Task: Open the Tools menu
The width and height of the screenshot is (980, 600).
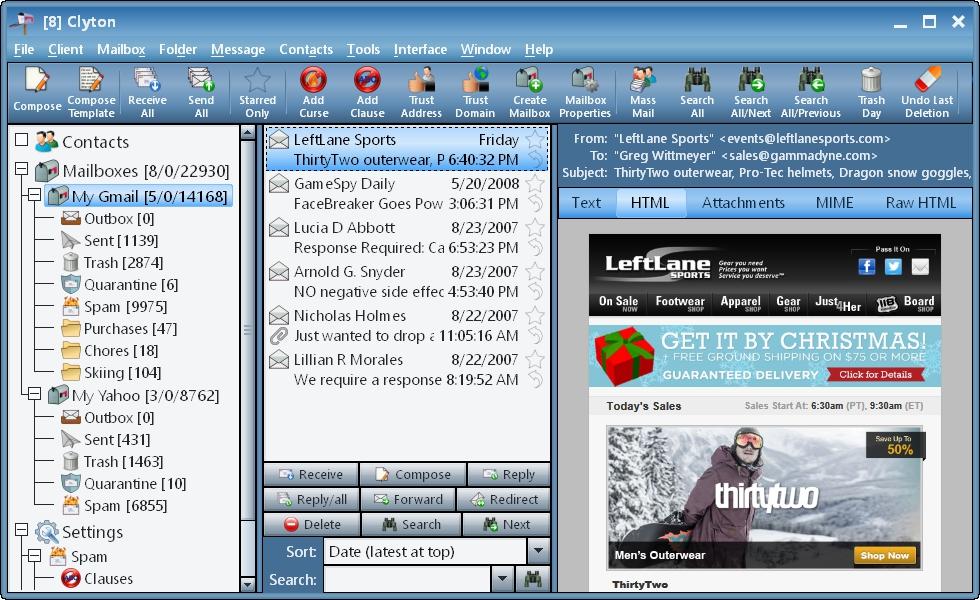Action: click(x=363, y=49)
